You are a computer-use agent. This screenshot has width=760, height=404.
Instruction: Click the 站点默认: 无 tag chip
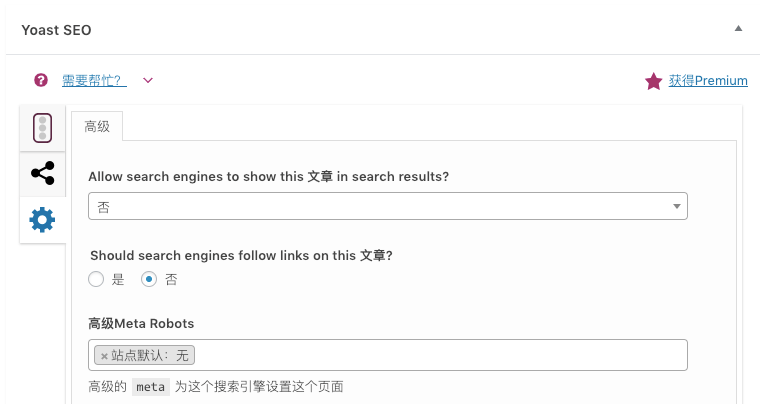point(144,355)
